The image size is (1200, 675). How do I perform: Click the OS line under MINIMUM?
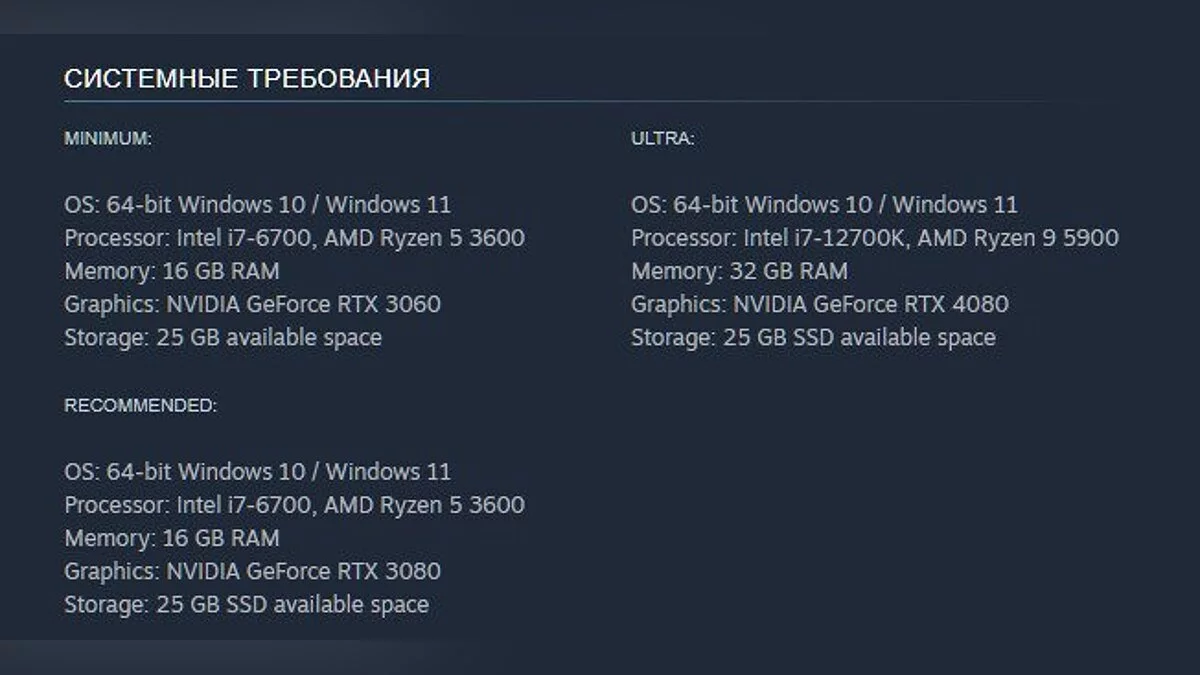click(x=257, y=205)
